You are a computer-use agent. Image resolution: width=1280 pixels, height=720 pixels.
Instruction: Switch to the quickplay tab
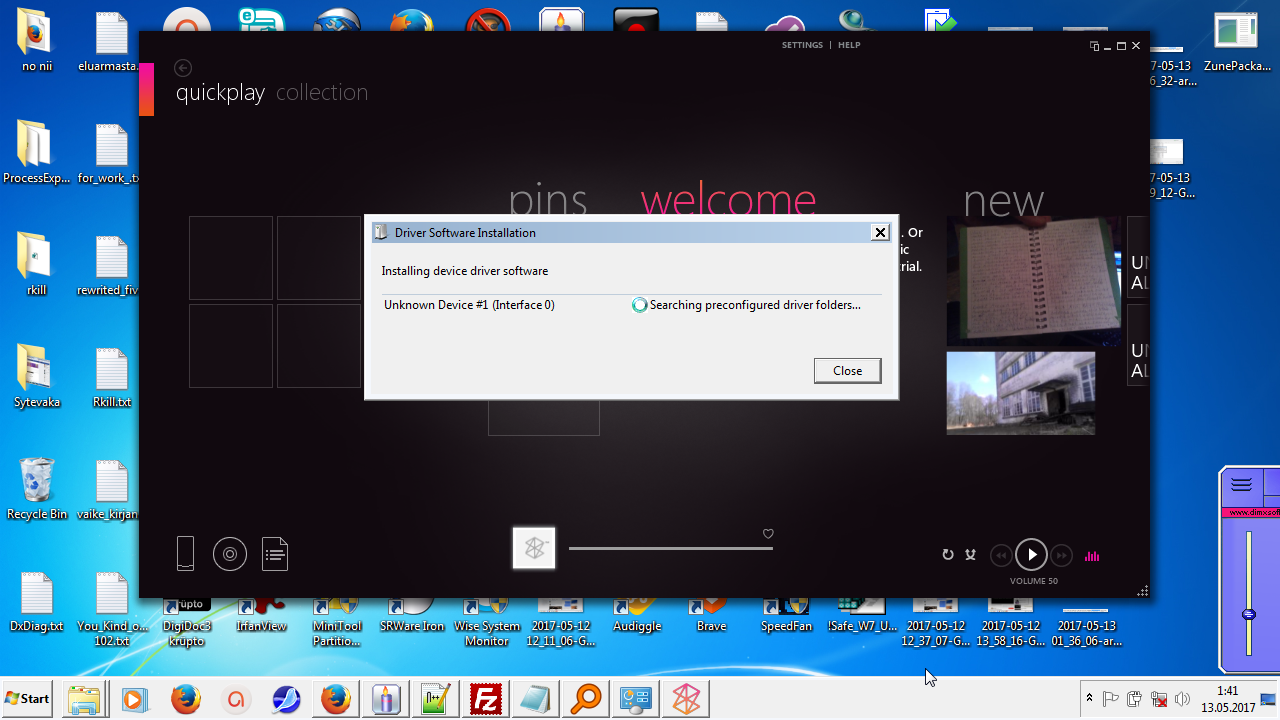click(x=220, y=93)
